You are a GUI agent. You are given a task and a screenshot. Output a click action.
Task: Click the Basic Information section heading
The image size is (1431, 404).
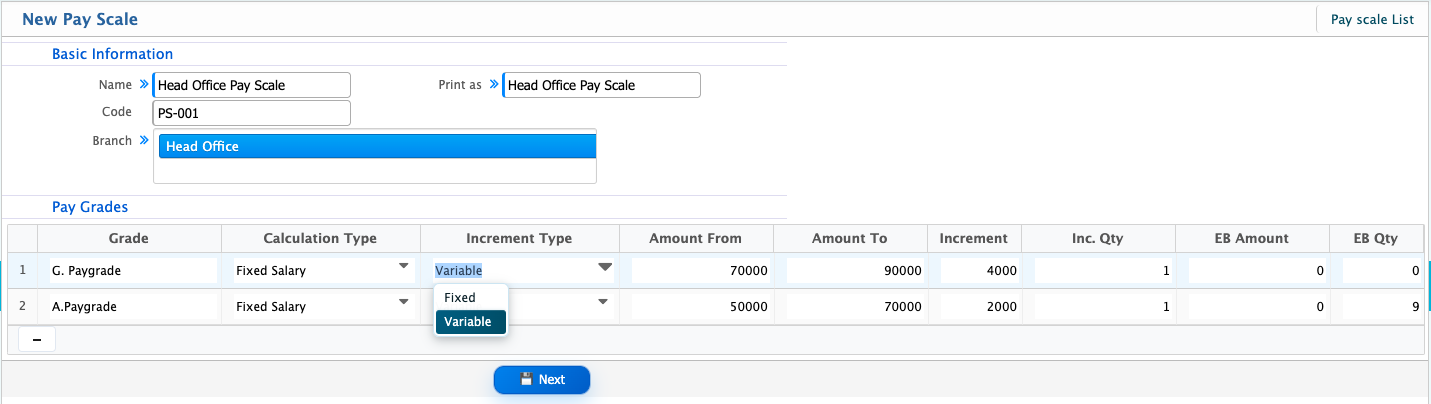coord(113,54)
